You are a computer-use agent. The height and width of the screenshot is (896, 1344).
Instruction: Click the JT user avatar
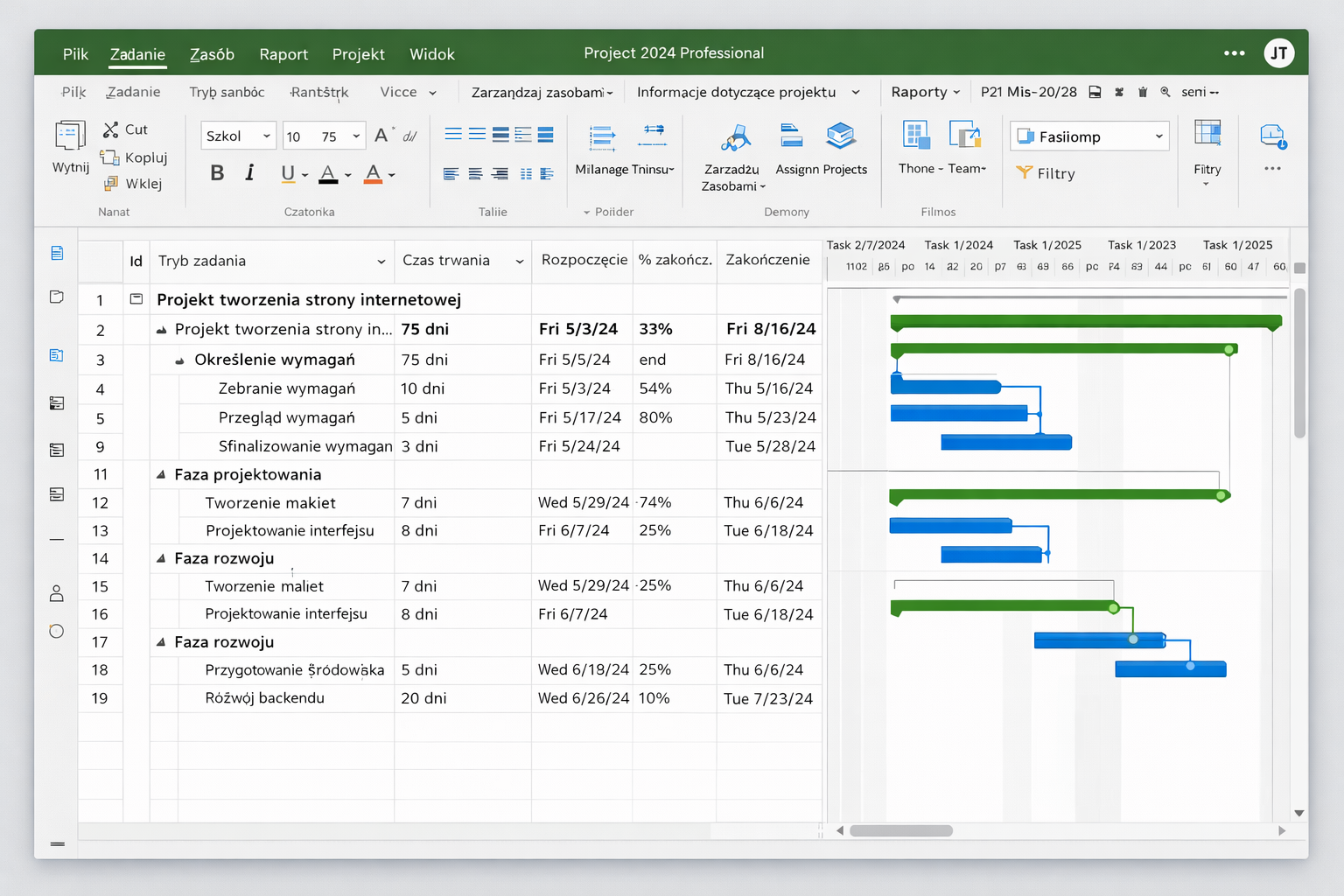(x=1279, y=53)
